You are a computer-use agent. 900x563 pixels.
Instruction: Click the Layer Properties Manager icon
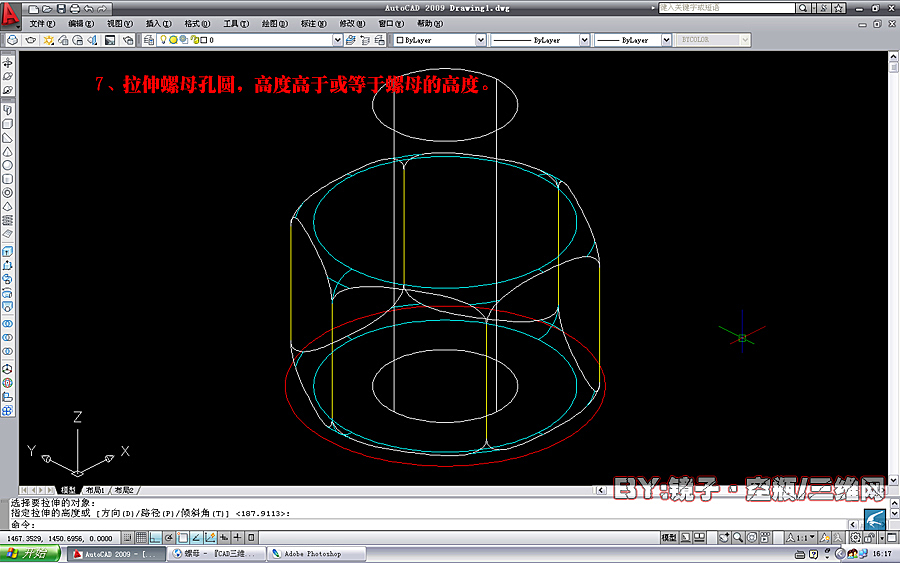click(x=149, y=40)
